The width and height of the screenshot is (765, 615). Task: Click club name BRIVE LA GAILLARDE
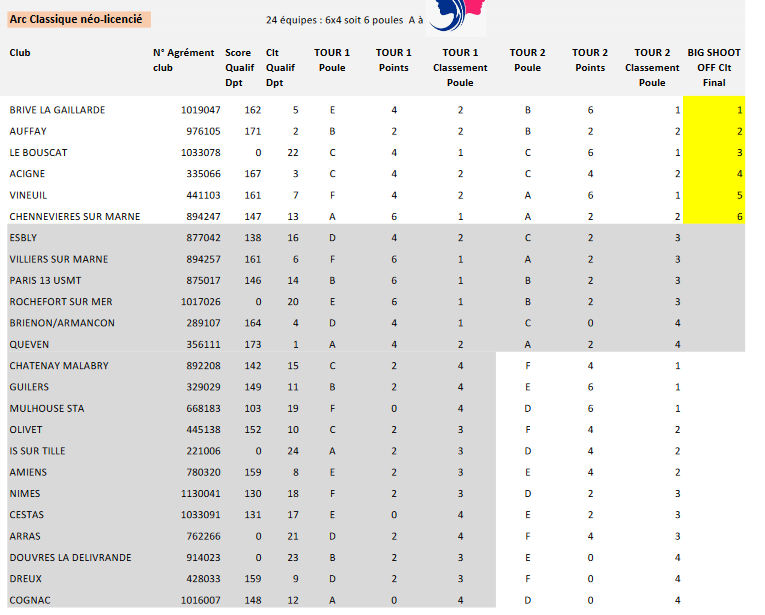(57, 110)
